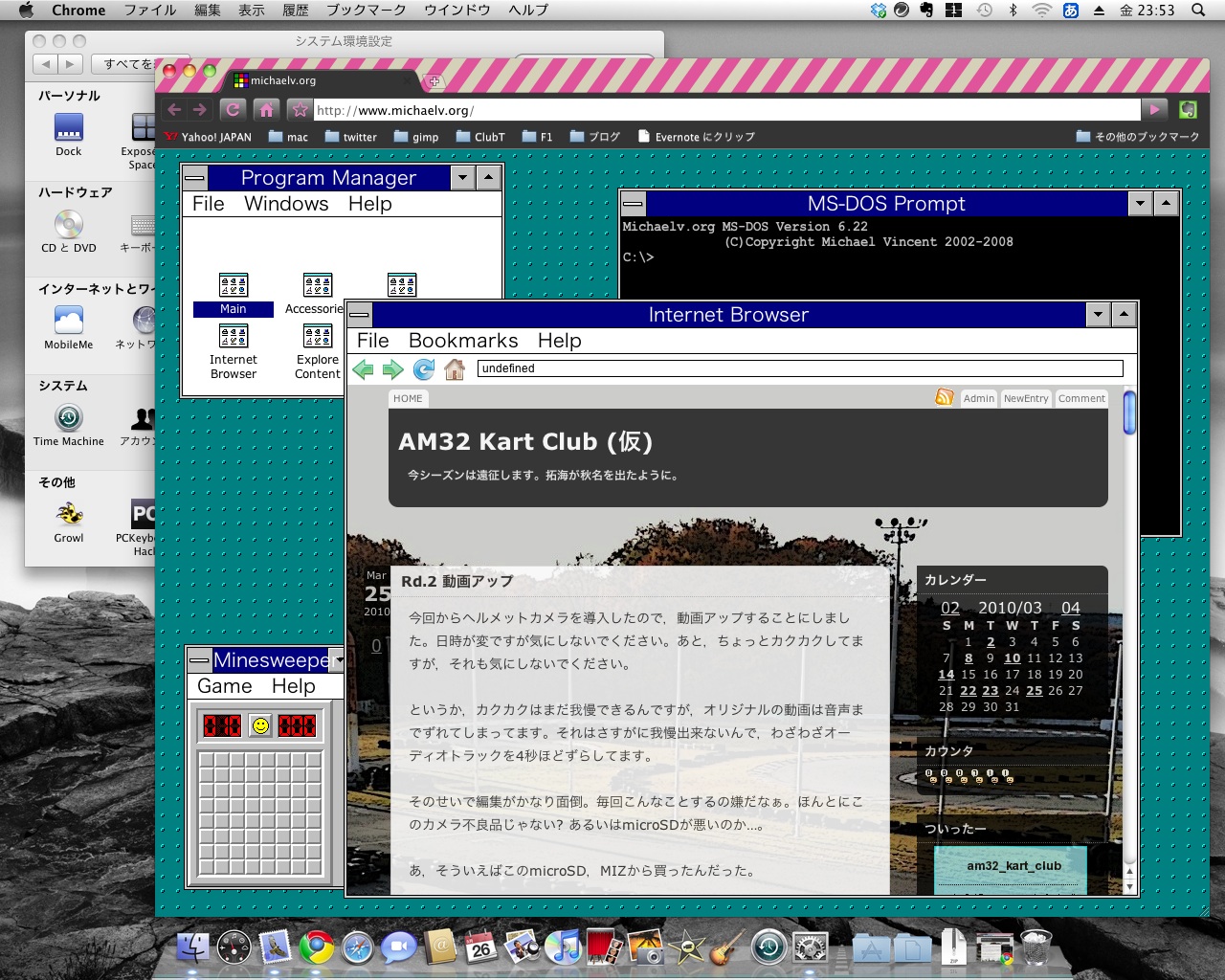Image resolution: width=1225 pixels, height=980 pixels.
Task: Click Internet Browser's down-arrow title button
Action: tap(1098, 315)
